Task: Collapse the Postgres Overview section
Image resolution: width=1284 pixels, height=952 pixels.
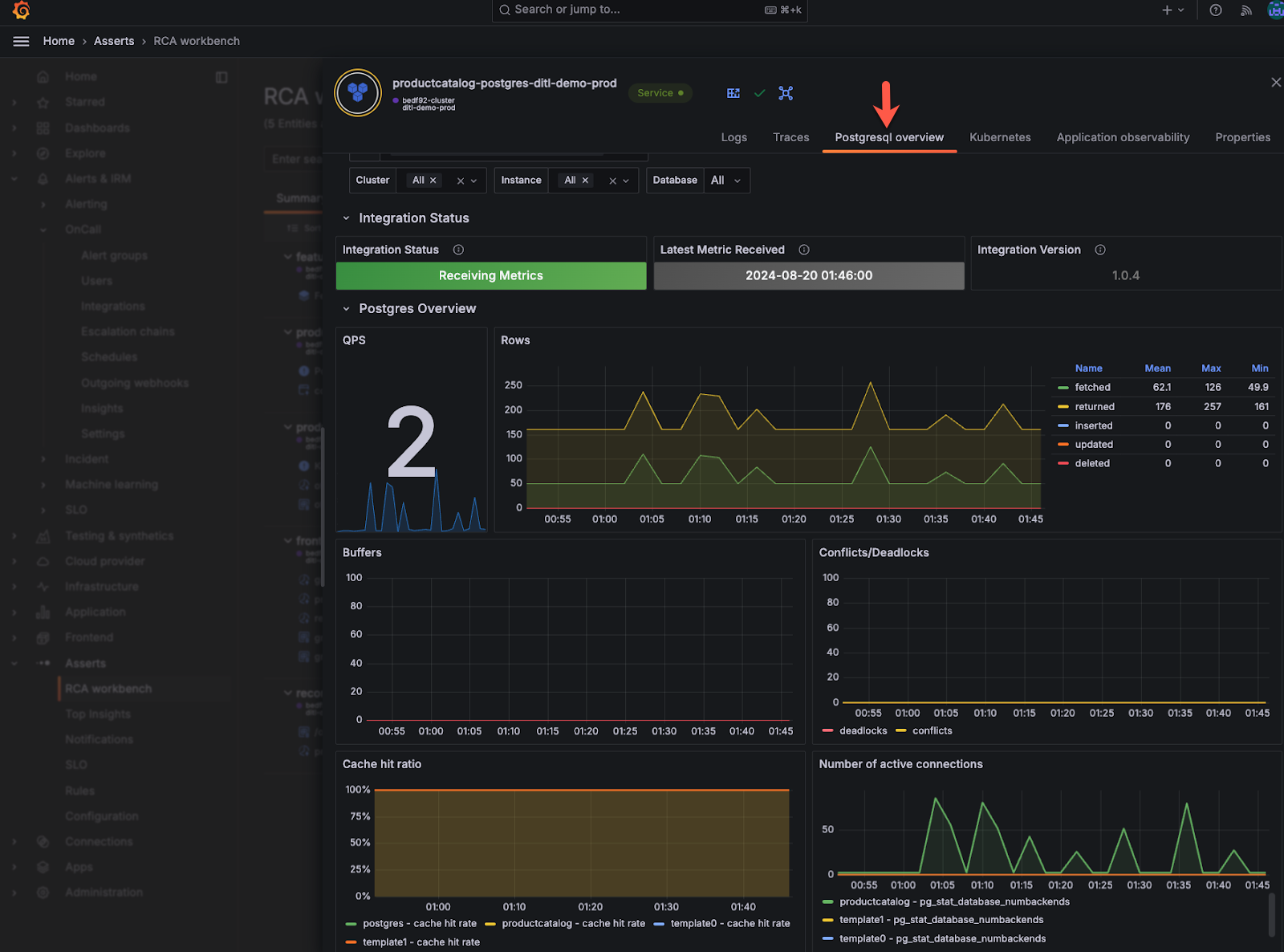Action: pyautogui.click(x=347, y=308)
